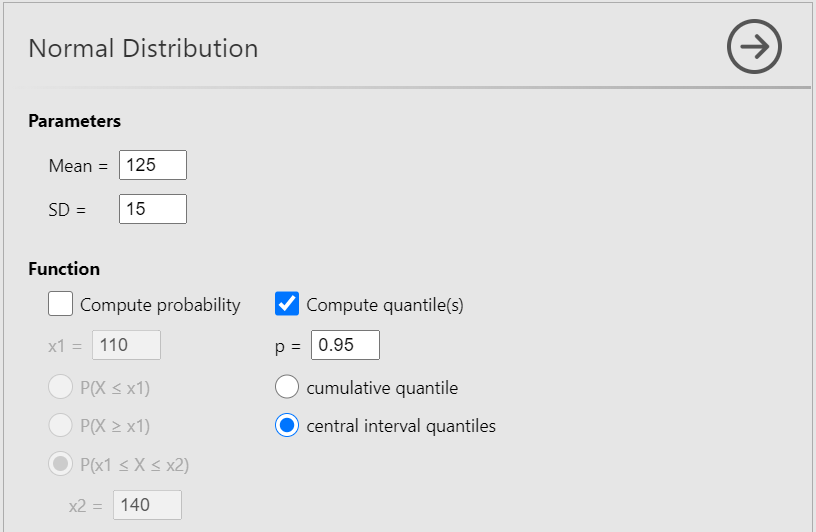Click the right-arrow circle icon

[754, 47]
